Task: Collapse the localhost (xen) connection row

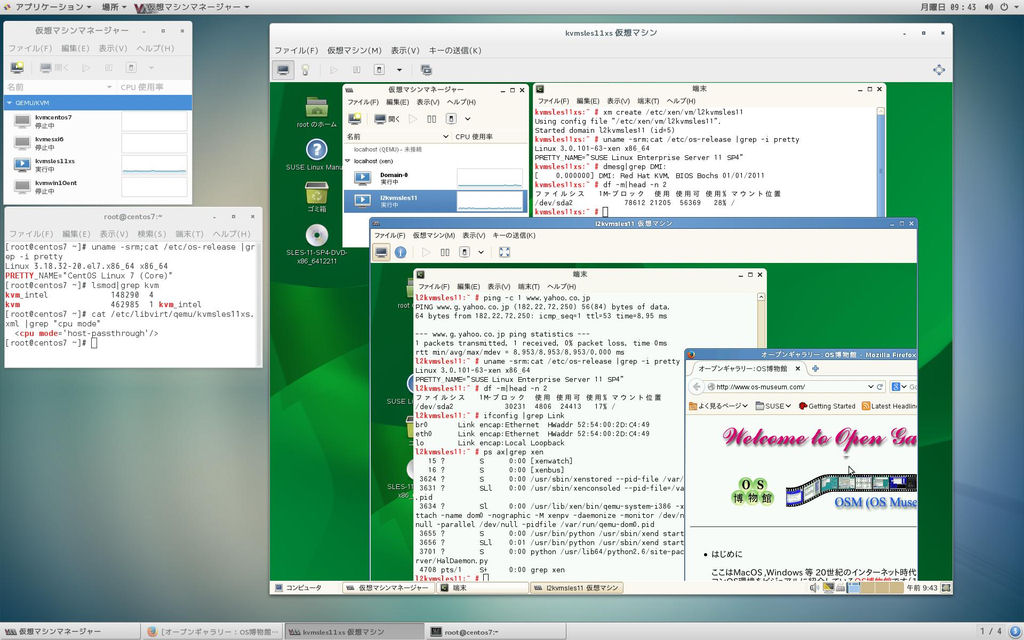Action: [348, 161]
